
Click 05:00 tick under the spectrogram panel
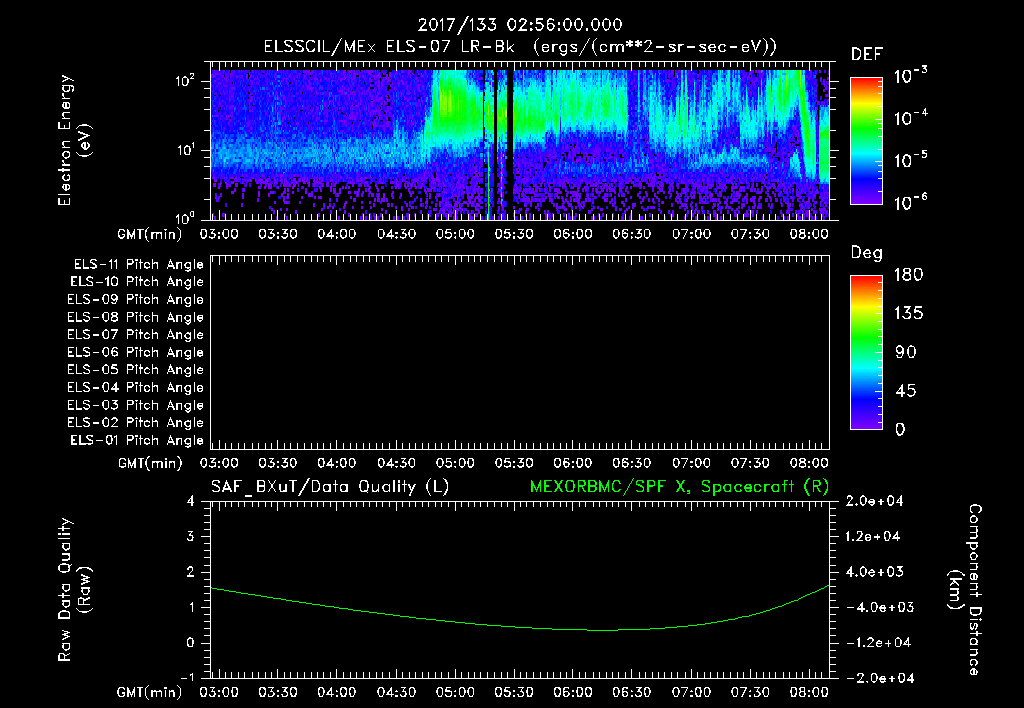(x=455, y=234)
